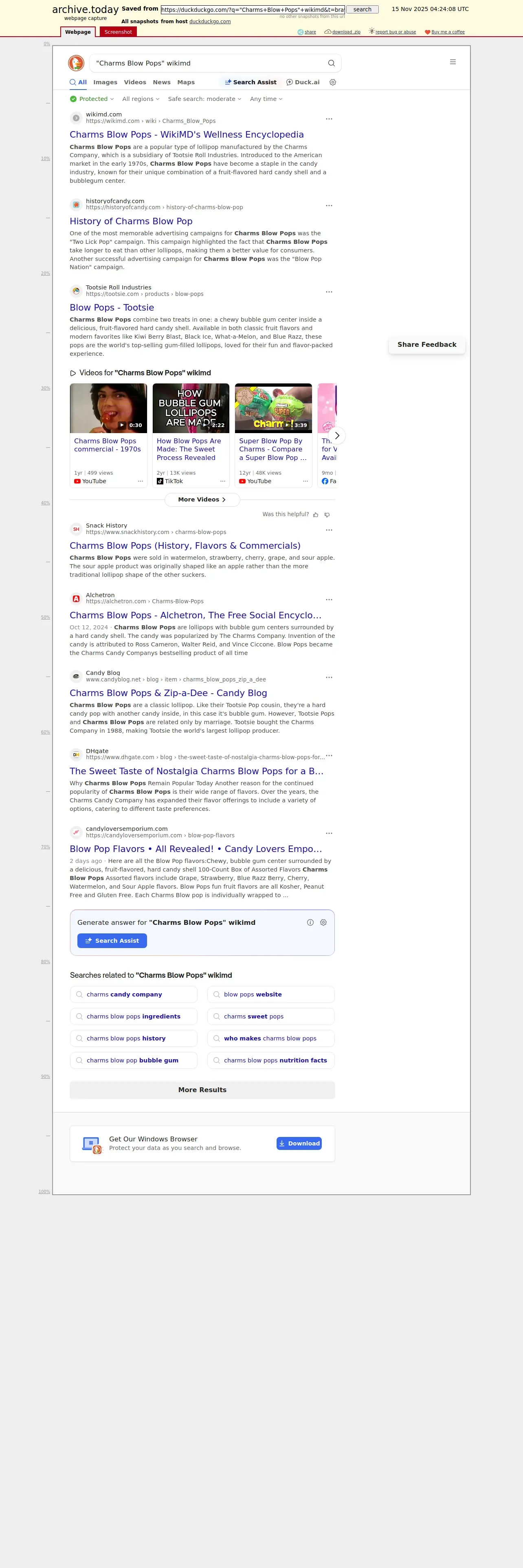Select related search blow pops website
Screen dimensions: 523x1568
point(271,994)
